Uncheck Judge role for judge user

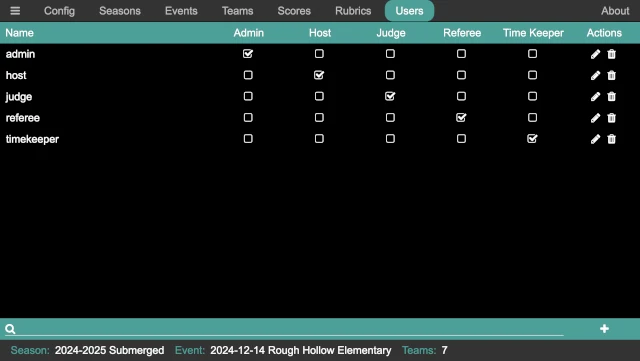tap(390, 96)
